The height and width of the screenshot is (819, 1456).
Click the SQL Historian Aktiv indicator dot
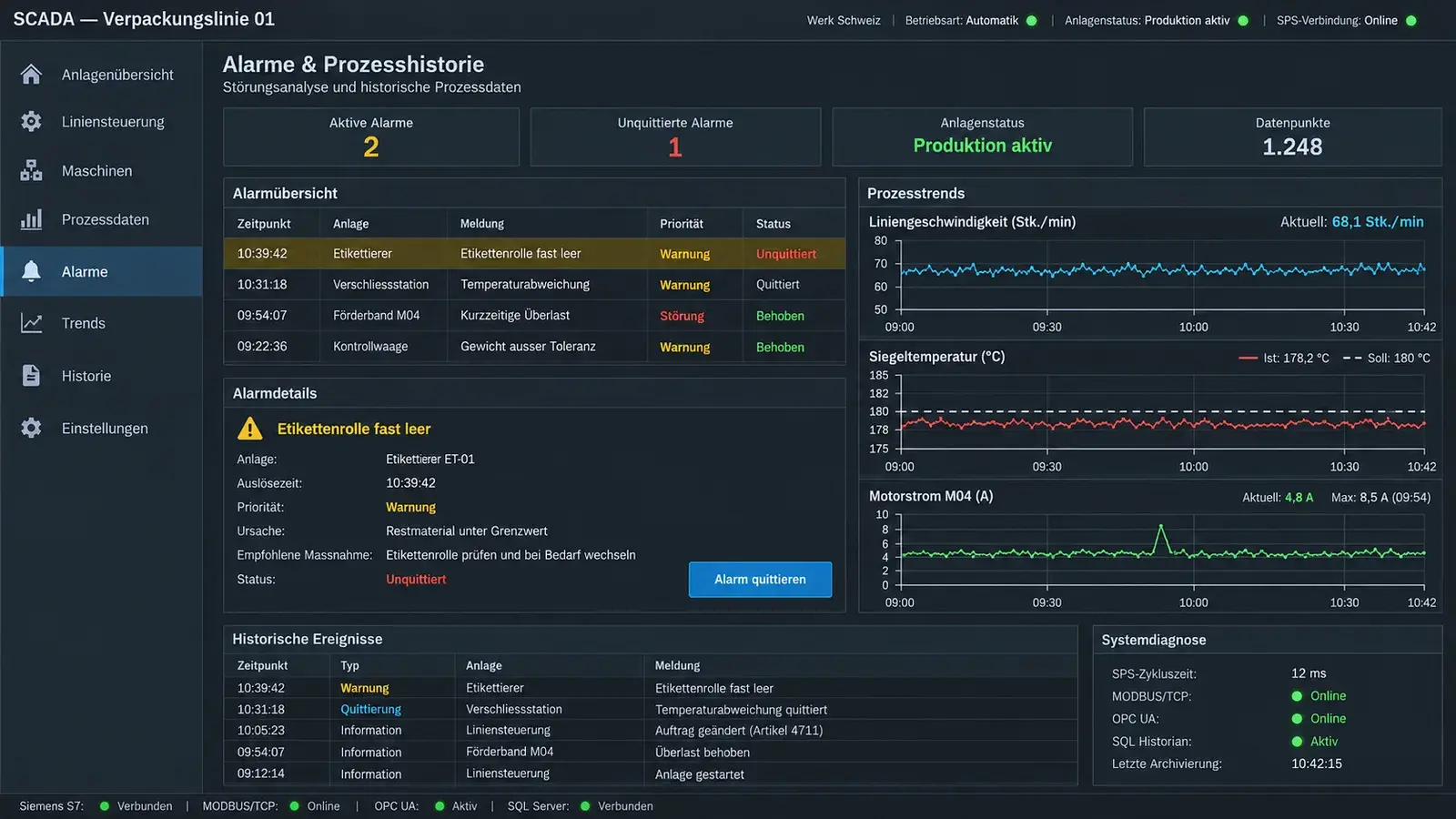1297,742
